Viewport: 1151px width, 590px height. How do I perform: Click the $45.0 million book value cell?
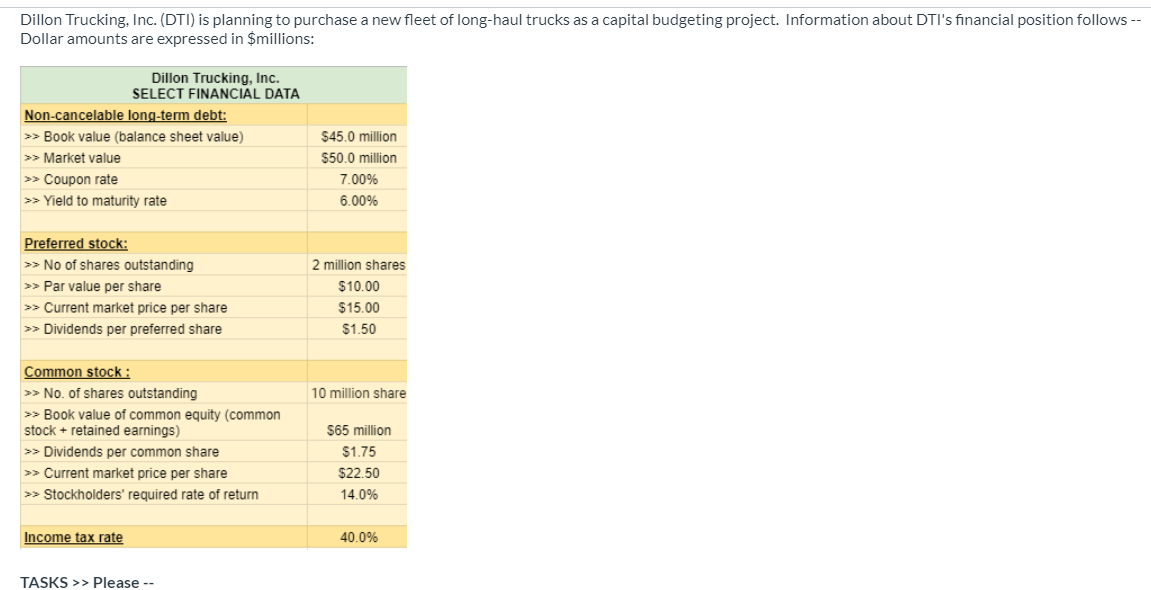pos(358,136)
